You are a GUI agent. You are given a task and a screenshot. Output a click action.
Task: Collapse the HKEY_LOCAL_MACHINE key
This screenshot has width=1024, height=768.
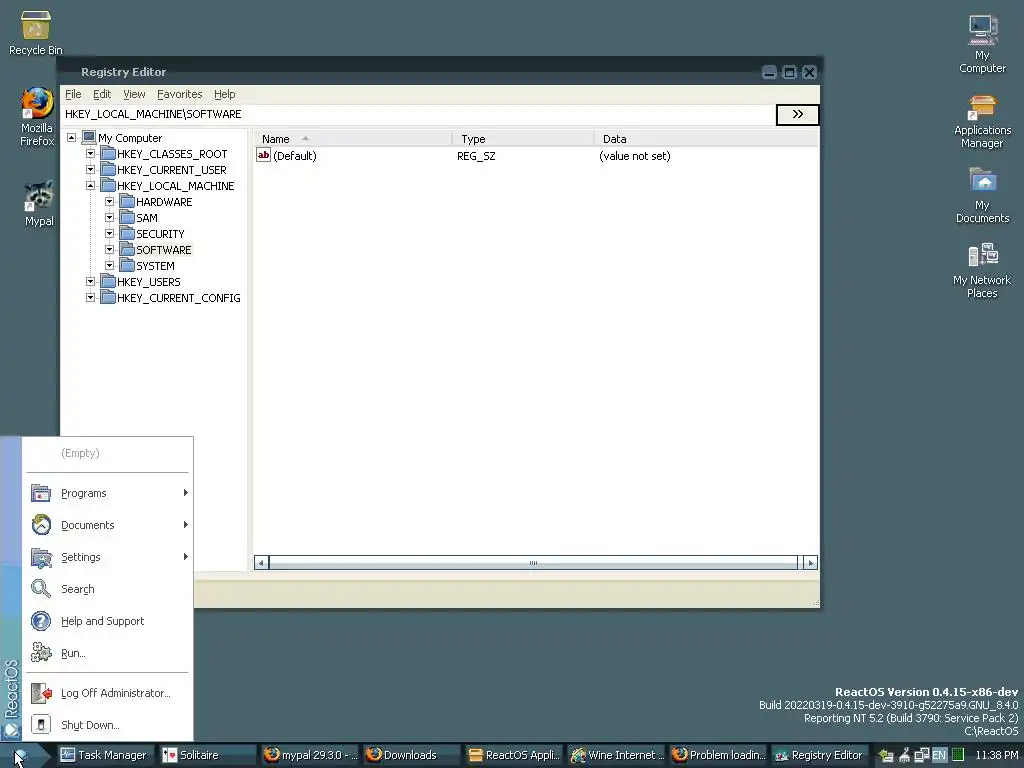tap(91, 186)
